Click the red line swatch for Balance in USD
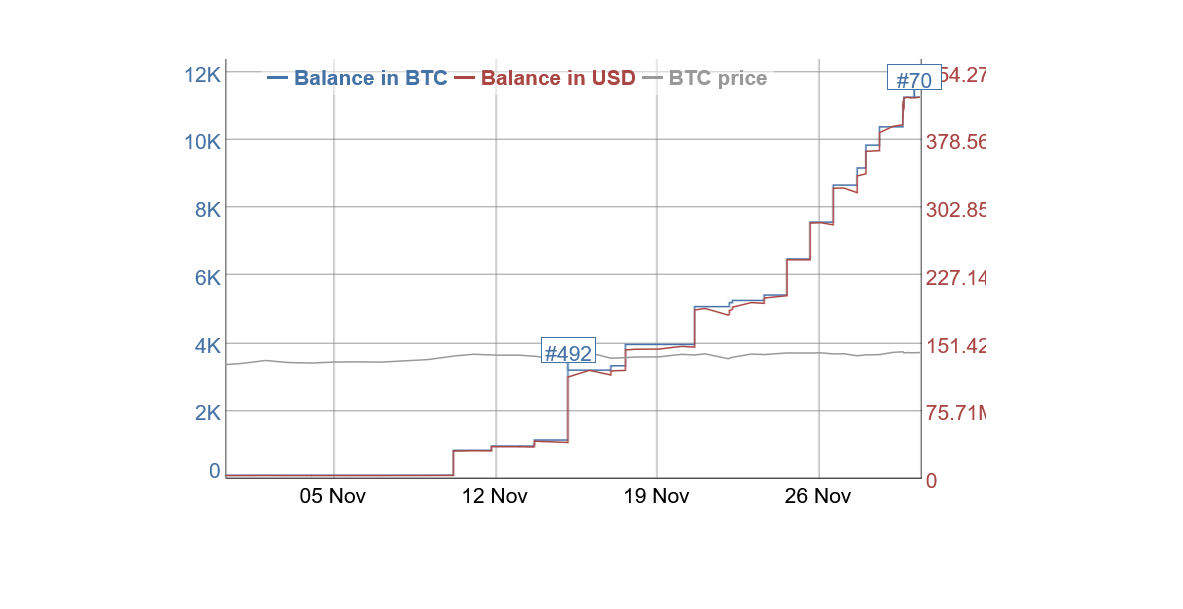This screenshot has width=1183, height=609. click(x=465, y=78)
